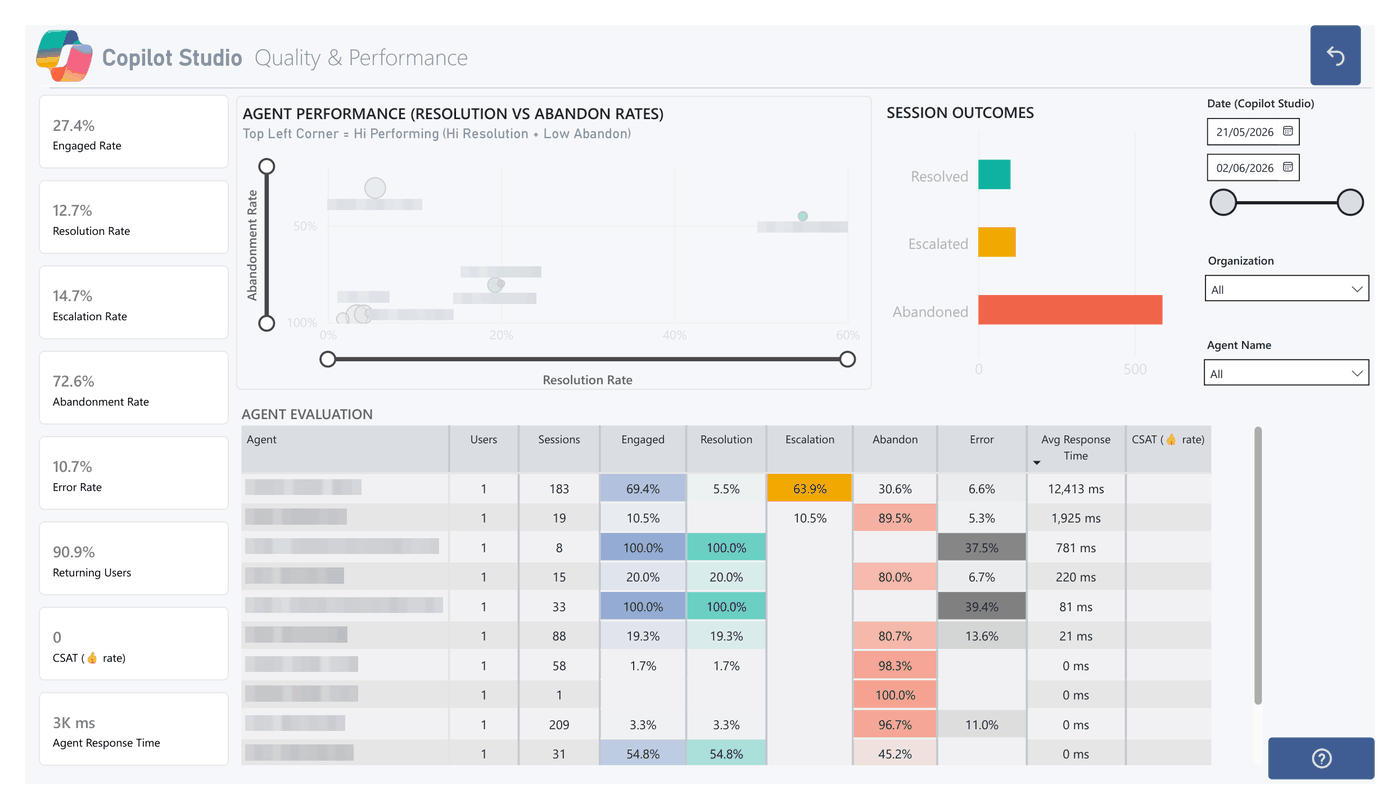Viewport: 1400px width, 809px height.
Task: Click the teal bubble in the scatter chart
Action: [x=802, y=216]
